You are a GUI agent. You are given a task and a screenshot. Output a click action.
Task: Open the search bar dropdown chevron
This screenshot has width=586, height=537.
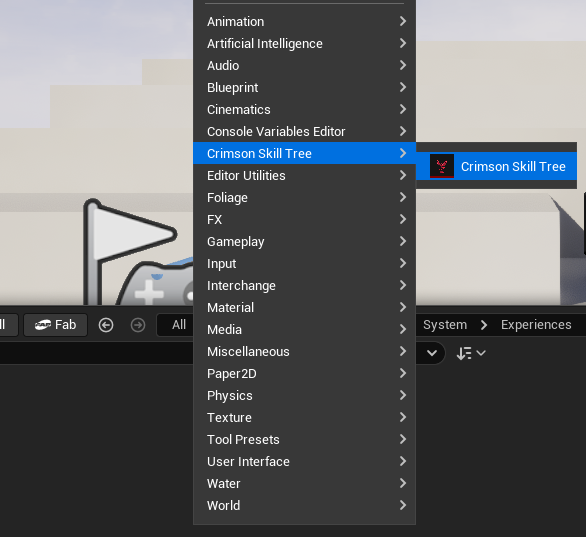432,353
